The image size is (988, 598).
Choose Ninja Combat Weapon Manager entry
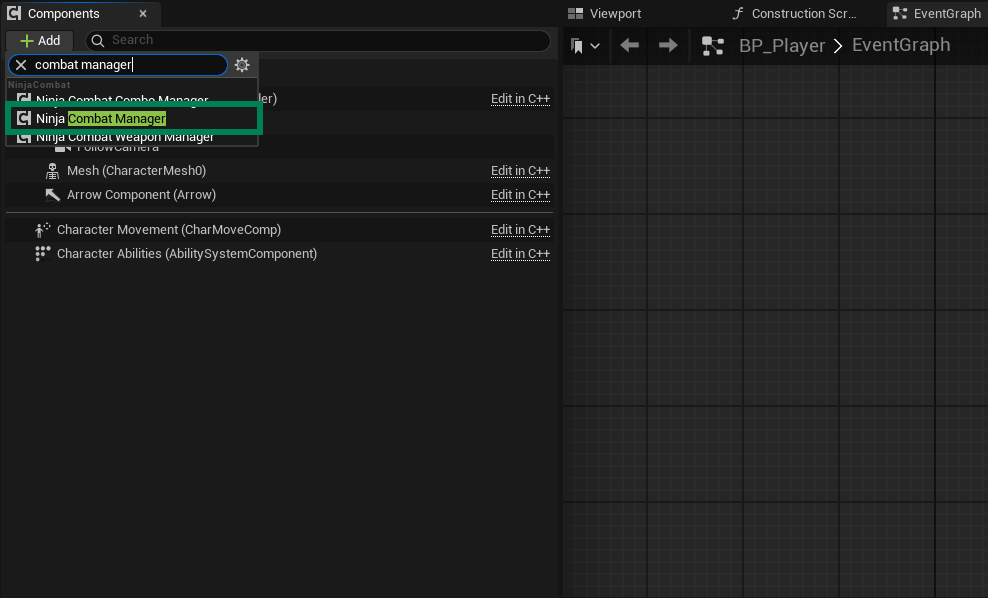[x=125, y=137]
